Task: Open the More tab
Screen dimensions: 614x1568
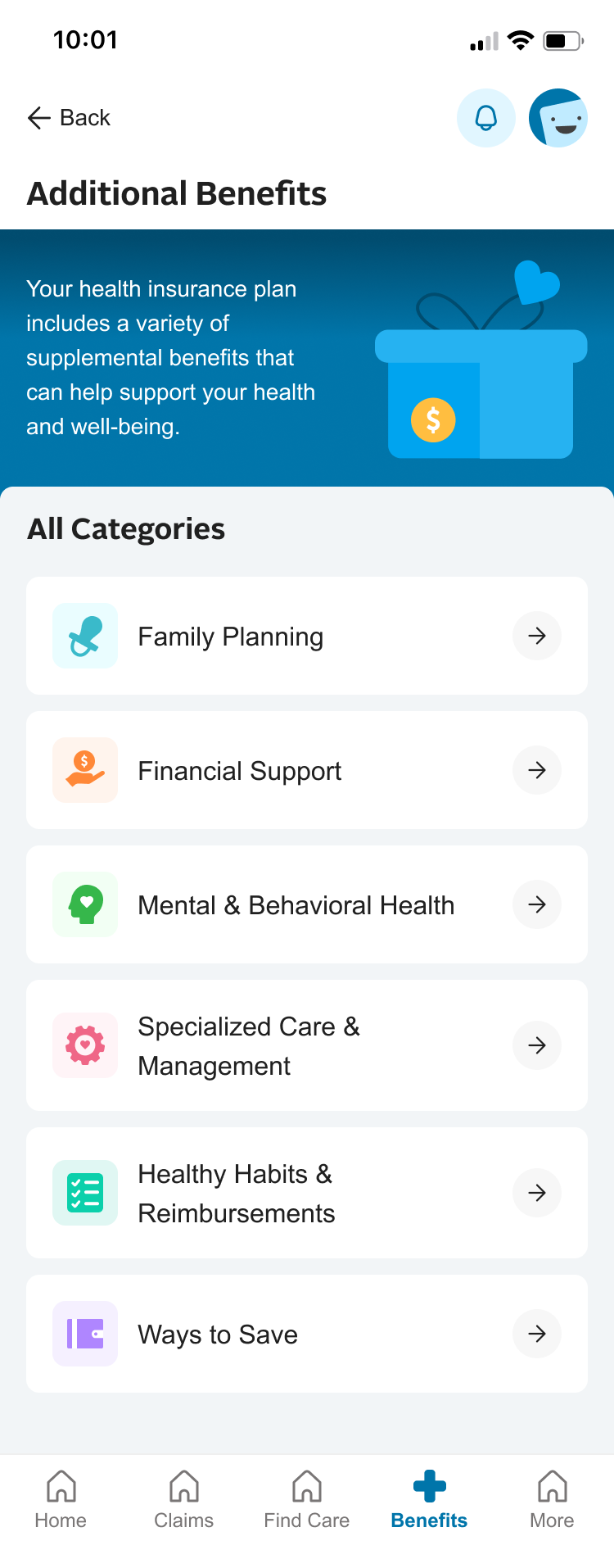Action: [x=552, y=1501]
